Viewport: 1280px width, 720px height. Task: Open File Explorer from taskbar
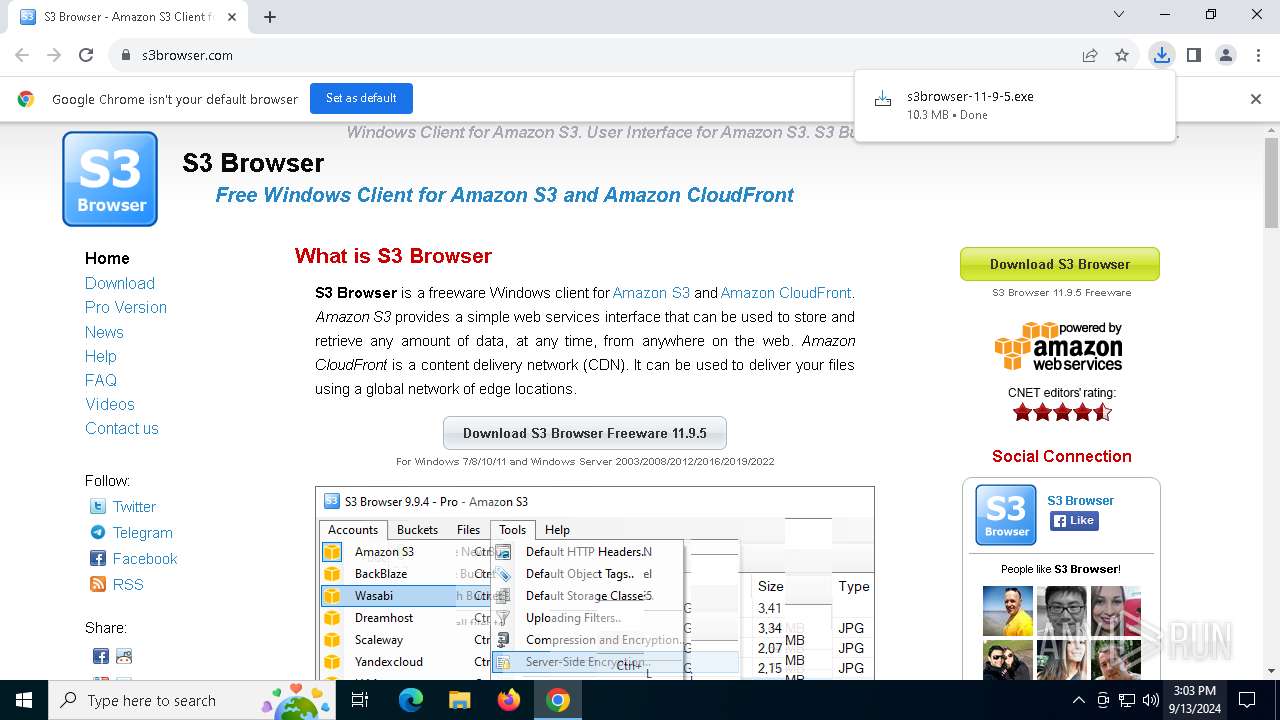tap(460, 700)
